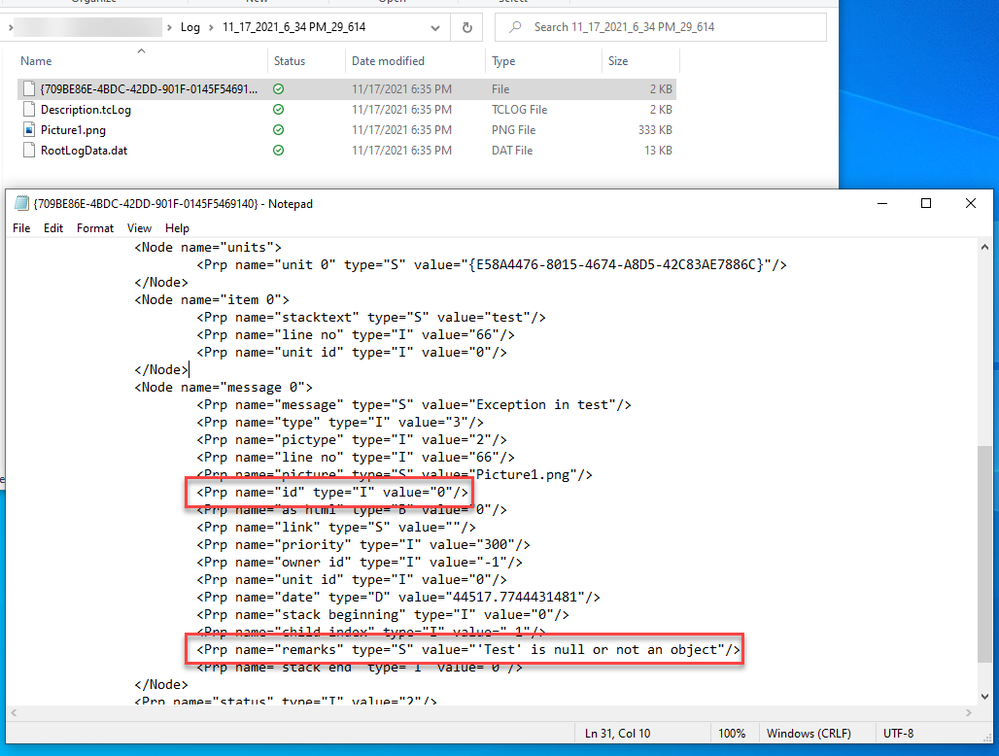Sort files by Date modified column
Image resolution: width=999 pixels, height=756 pixels.
pyautogui.click(x=388, y=61)
